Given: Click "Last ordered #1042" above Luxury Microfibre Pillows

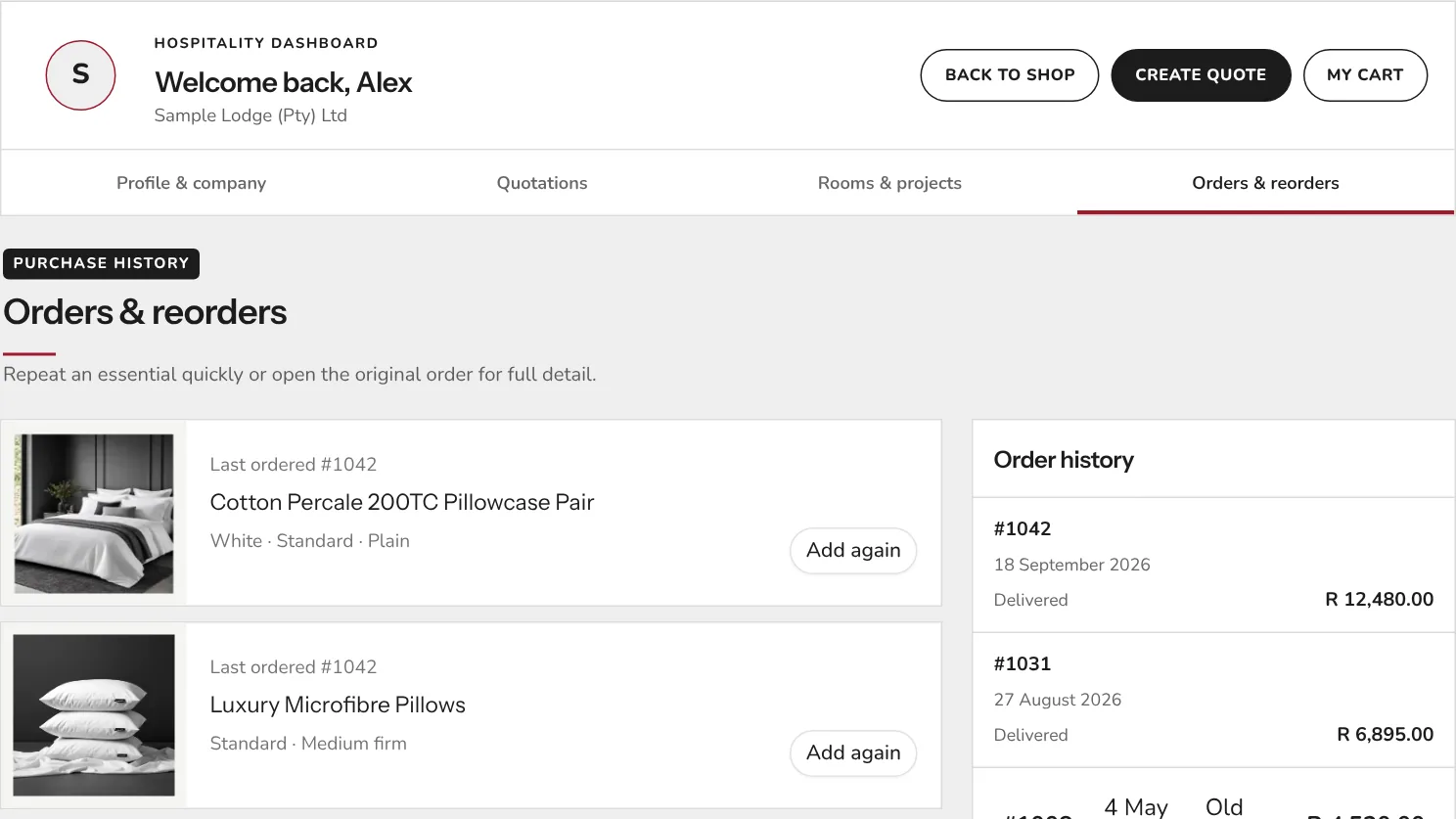Looking at the screenshot, I should click(x=294, y=667).
